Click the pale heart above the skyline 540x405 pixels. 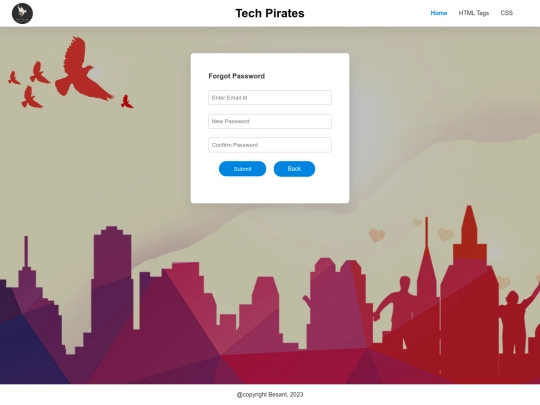coord(377,235)
